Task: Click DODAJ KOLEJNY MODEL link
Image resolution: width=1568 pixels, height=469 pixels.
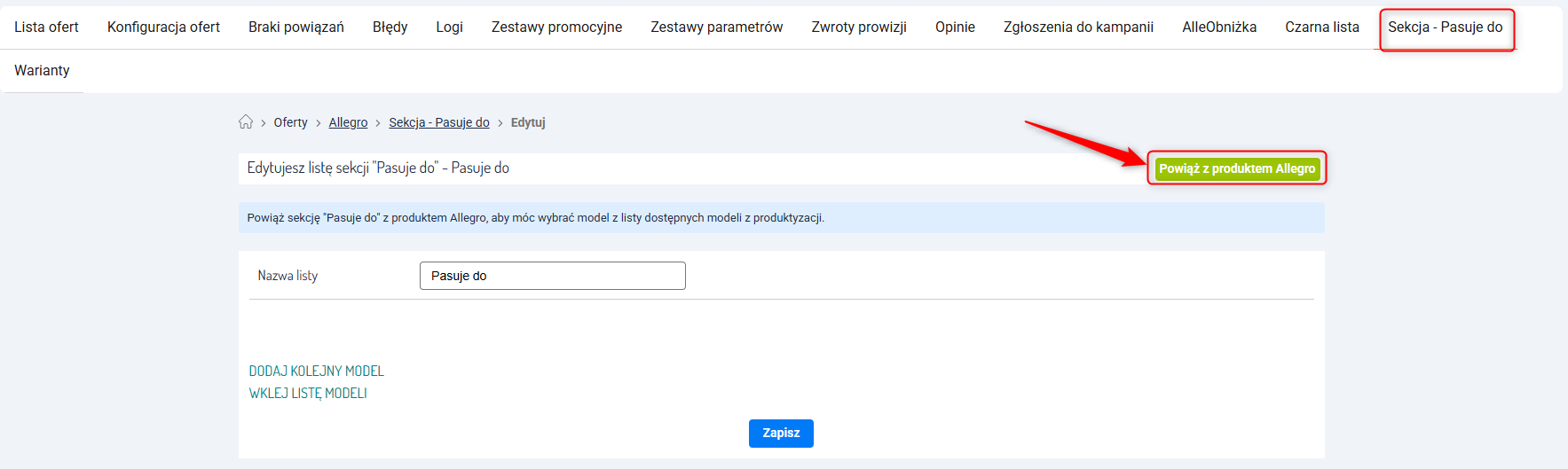Action: pos(316,371)
